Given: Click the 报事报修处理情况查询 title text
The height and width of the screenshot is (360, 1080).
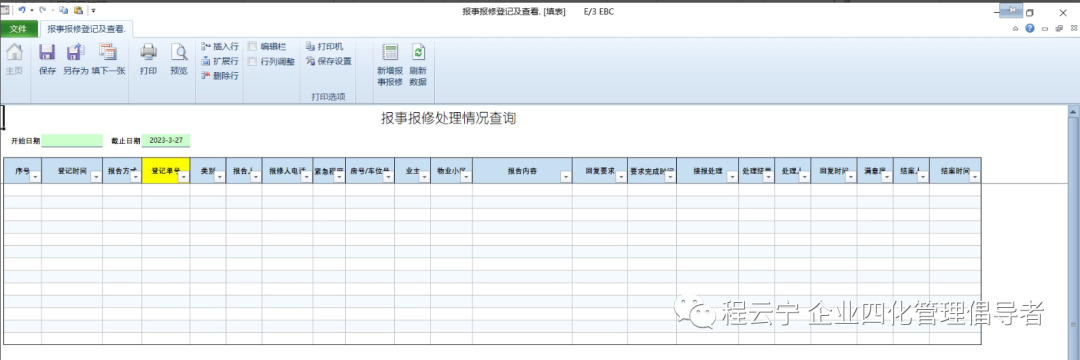Looking at the screenshot, I should coord(448,118).
